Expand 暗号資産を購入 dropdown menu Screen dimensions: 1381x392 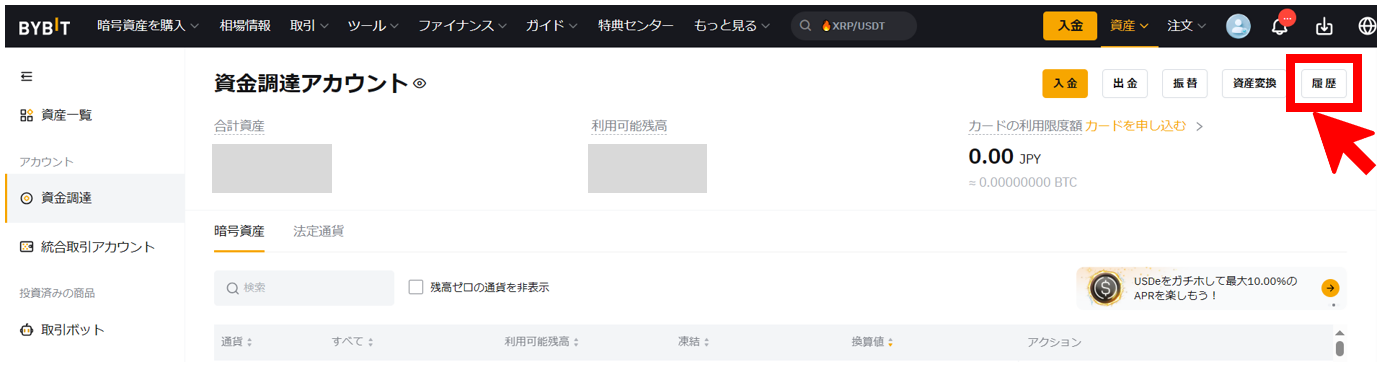[x=148, y=25]
